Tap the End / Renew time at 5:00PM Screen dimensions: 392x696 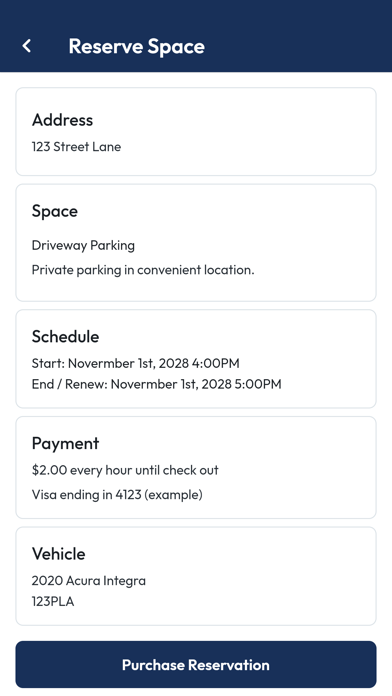click(156, 384)
